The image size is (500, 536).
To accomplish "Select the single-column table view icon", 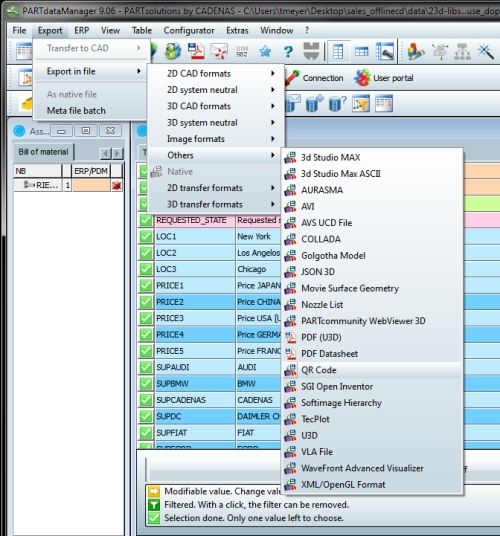I will [338, 52].
